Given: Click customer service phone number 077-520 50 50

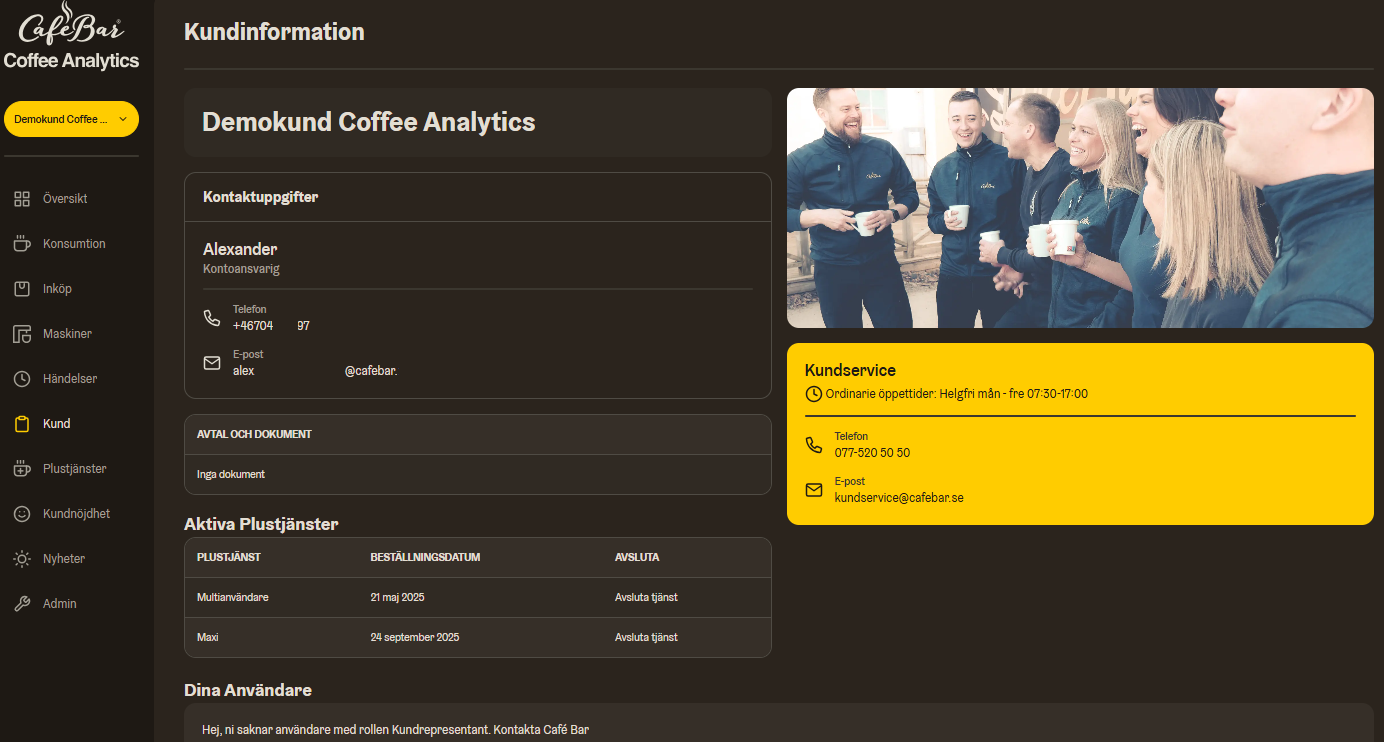Looking at the screenshot, I should [x=872, y=452].
